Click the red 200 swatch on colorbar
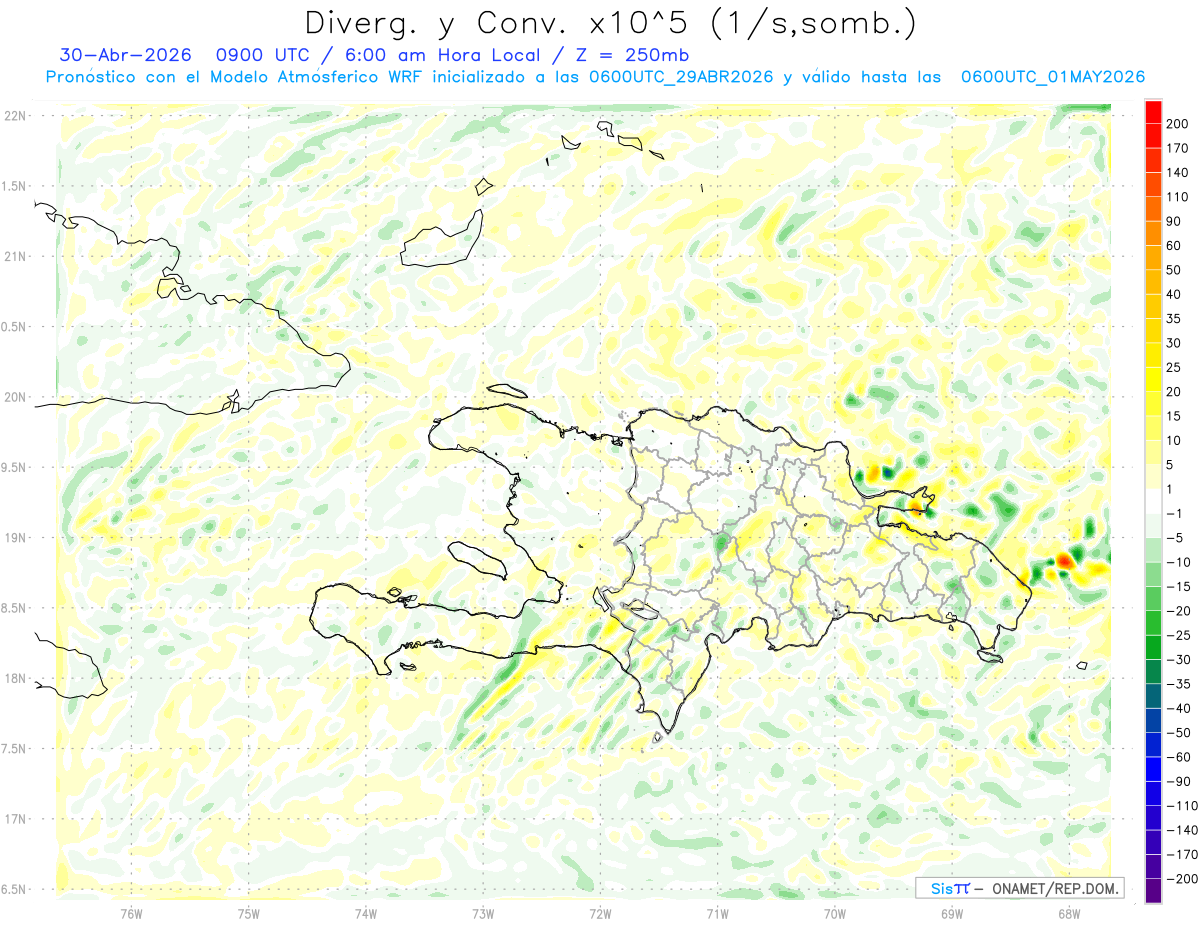This screenshot has height=927, width=1200. pos(1153,112)
